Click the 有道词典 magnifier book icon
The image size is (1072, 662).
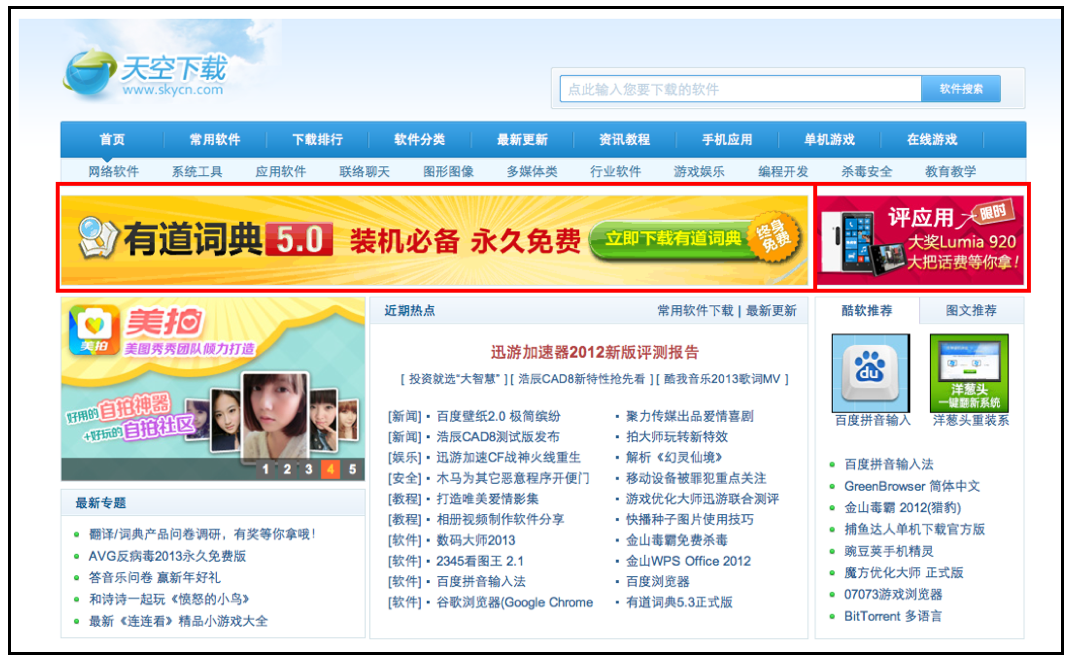tap(98, 239)
